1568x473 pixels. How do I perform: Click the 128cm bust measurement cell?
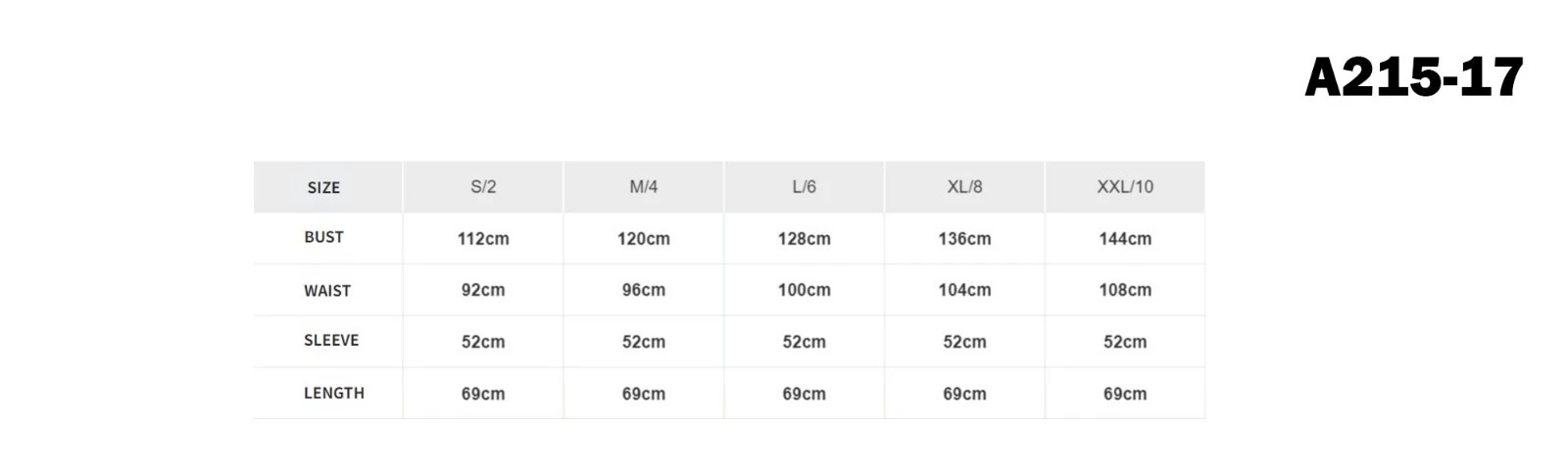(x=805, y=239)
